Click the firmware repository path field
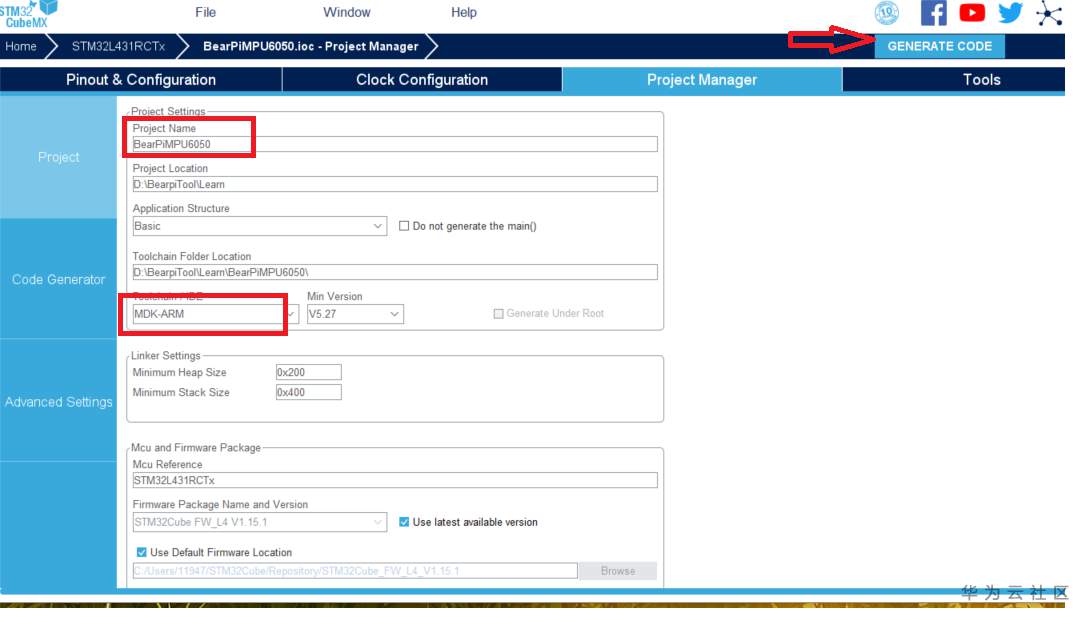1082x618 pixels. pyautogui.click(x=355, y=571)
